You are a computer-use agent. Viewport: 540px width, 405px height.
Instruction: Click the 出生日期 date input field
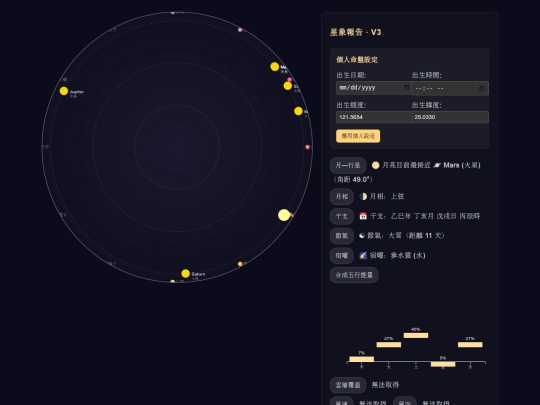click(x=374, y=88)
